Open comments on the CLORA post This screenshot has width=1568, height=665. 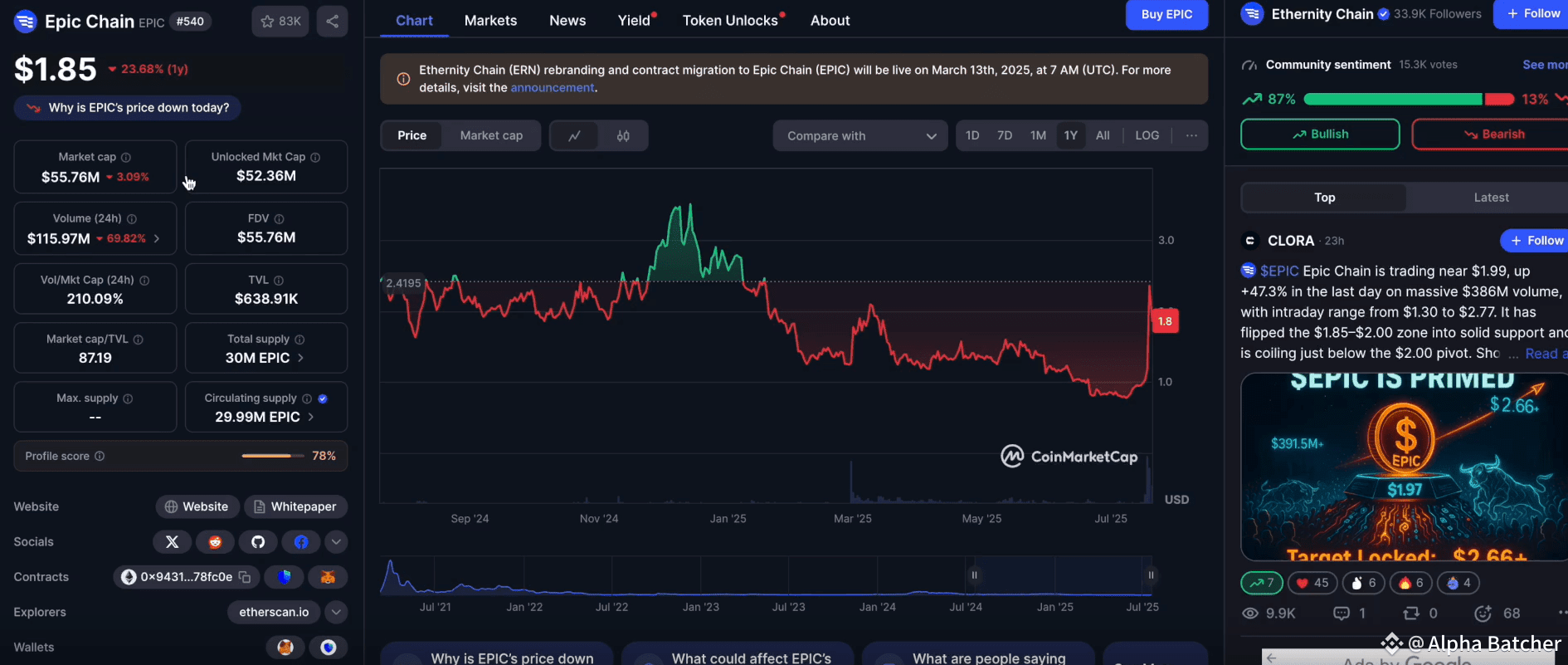pos(1350,614)
